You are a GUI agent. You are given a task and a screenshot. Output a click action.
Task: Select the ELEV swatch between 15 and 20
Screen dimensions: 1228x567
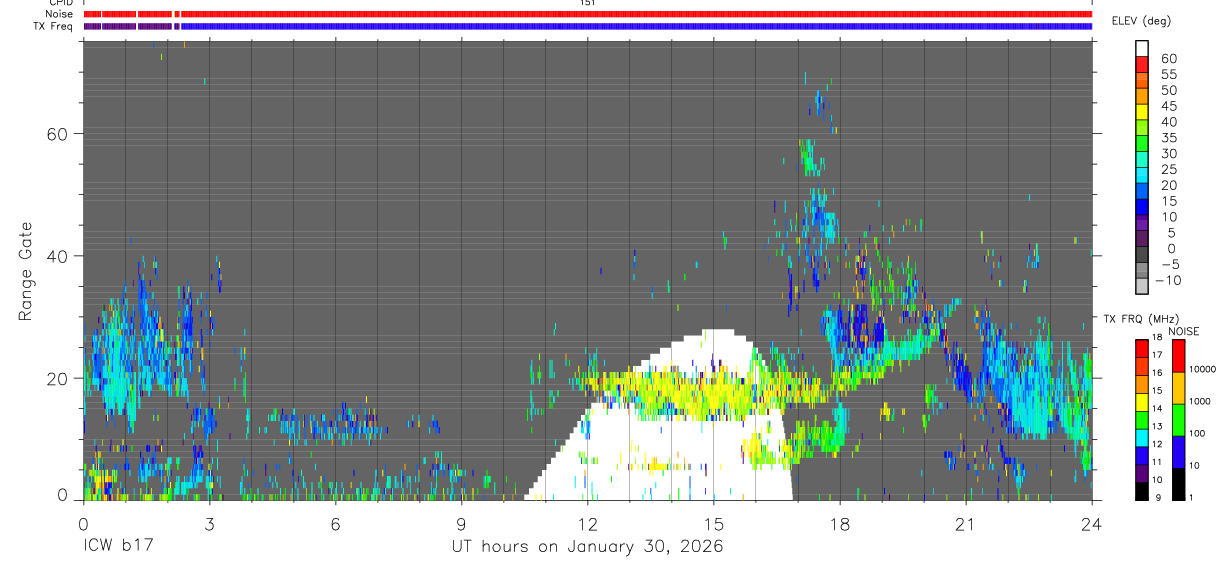click(1142, 193)
